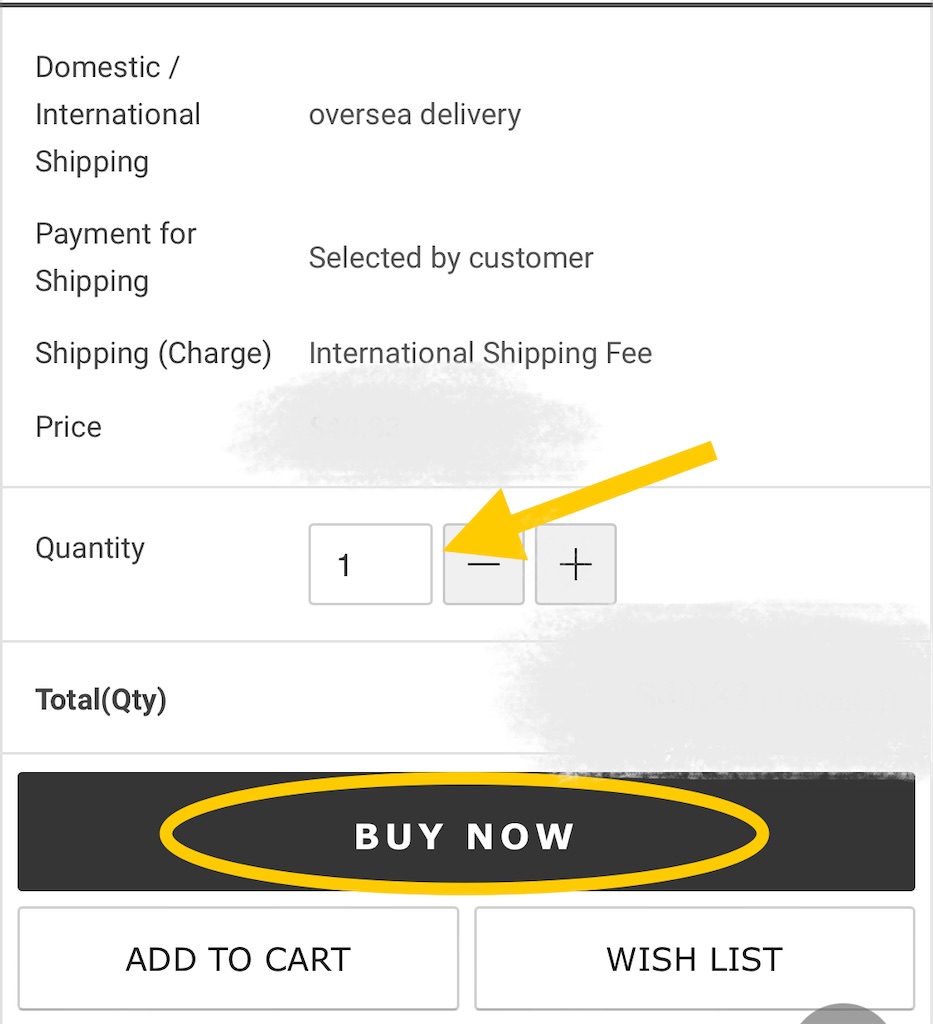Click the 'Selected by customer' value
The width and height of the screenshot is (933, 1024).
point(451,258)
